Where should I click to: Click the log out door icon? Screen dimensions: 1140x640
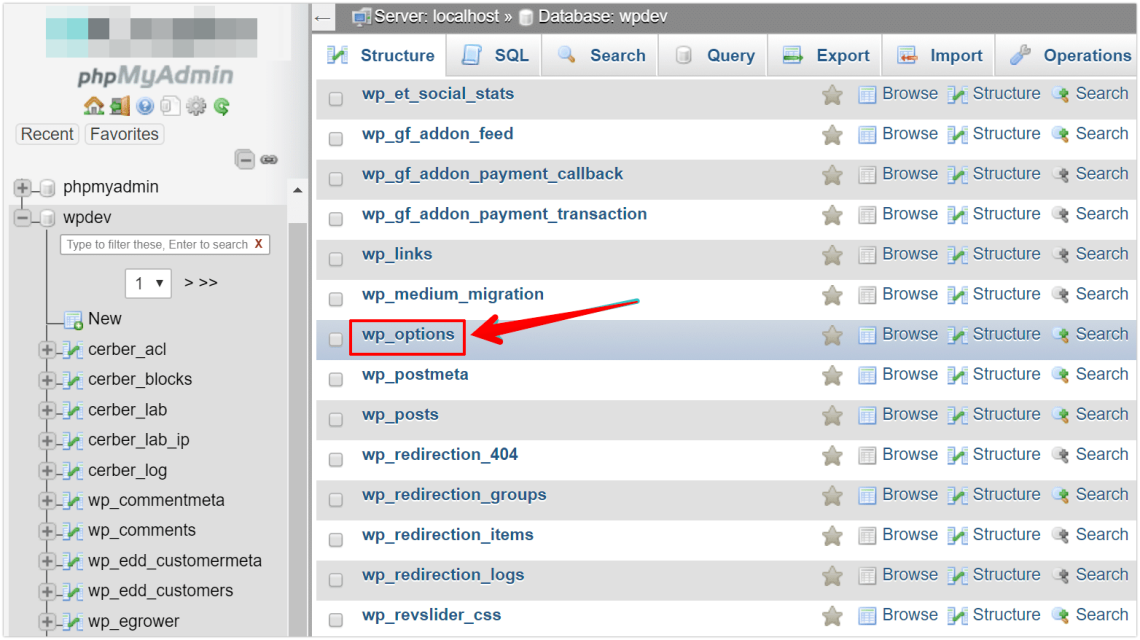[120, 105]
